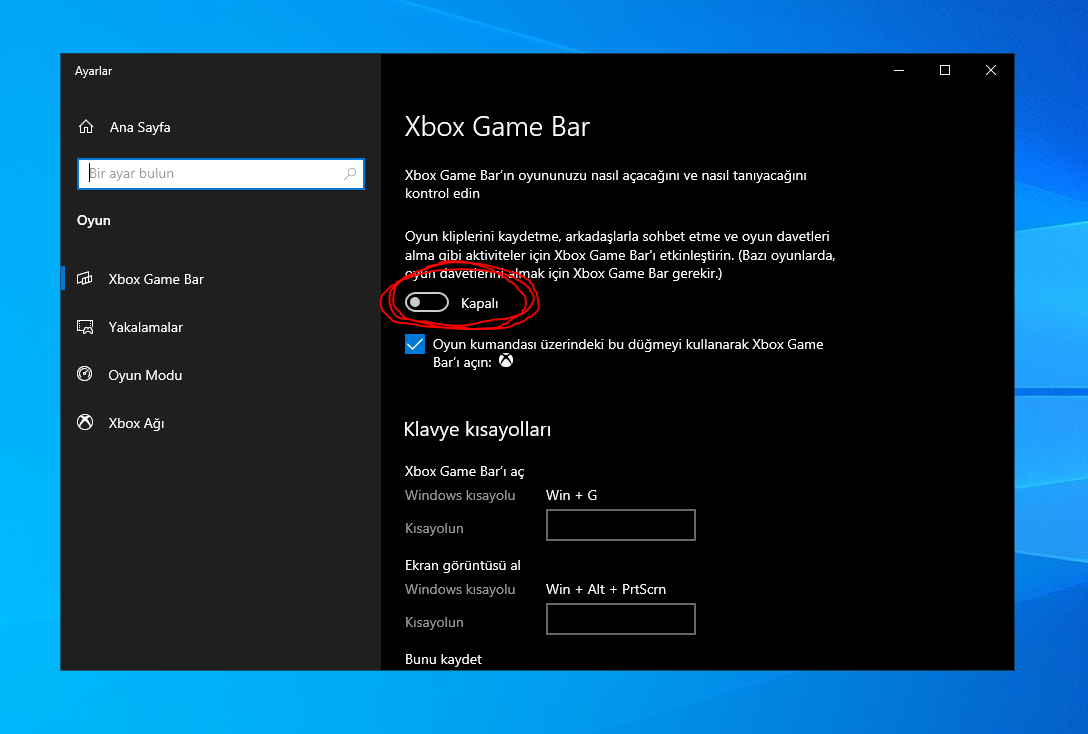This screenshot has width=1088, height=734.
Task: Click the search magnifier icon
Action: click(350, 173)
